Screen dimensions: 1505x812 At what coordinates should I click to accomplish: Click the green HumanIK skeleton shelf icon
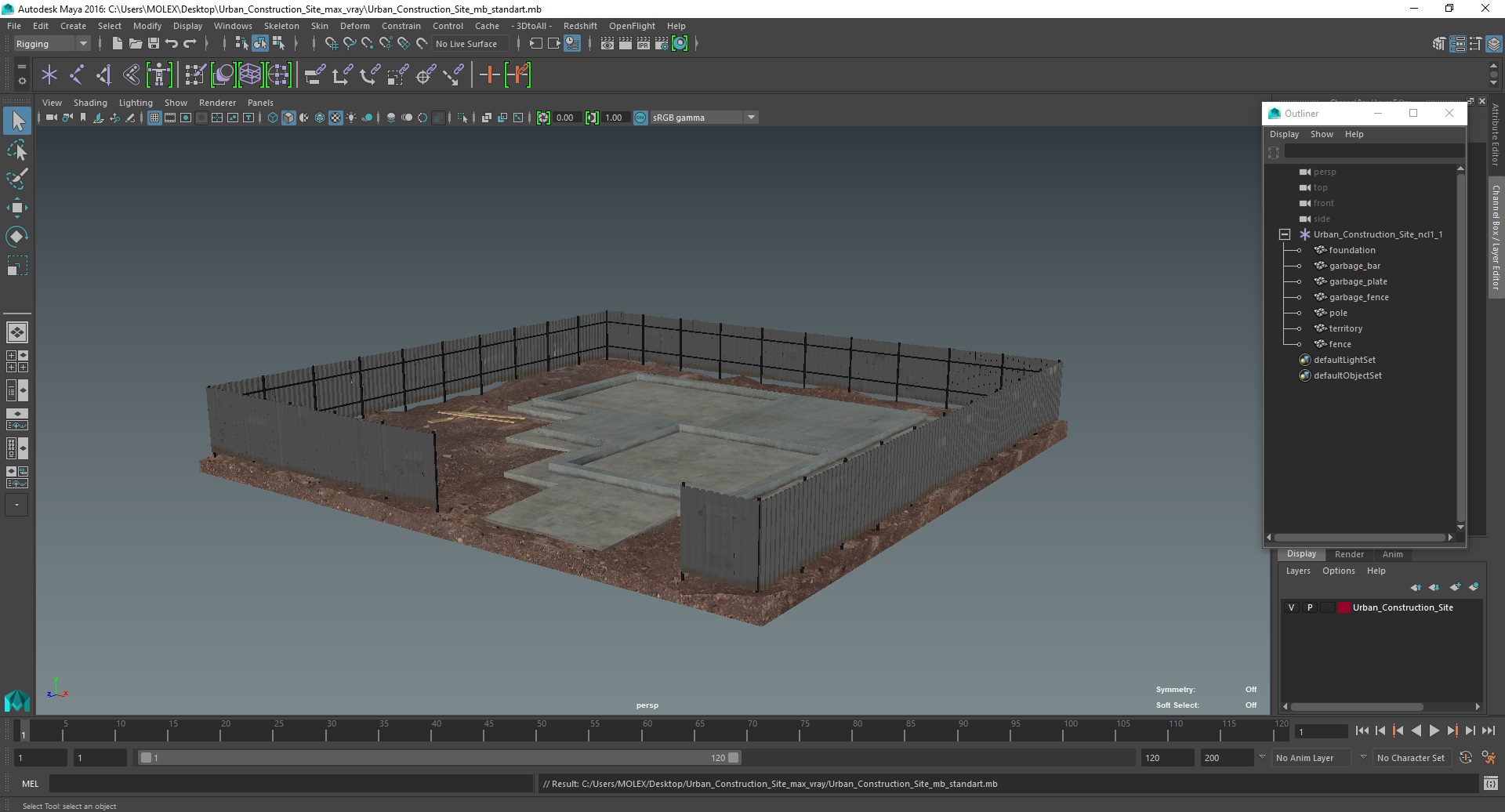click(x=159, y=75)
